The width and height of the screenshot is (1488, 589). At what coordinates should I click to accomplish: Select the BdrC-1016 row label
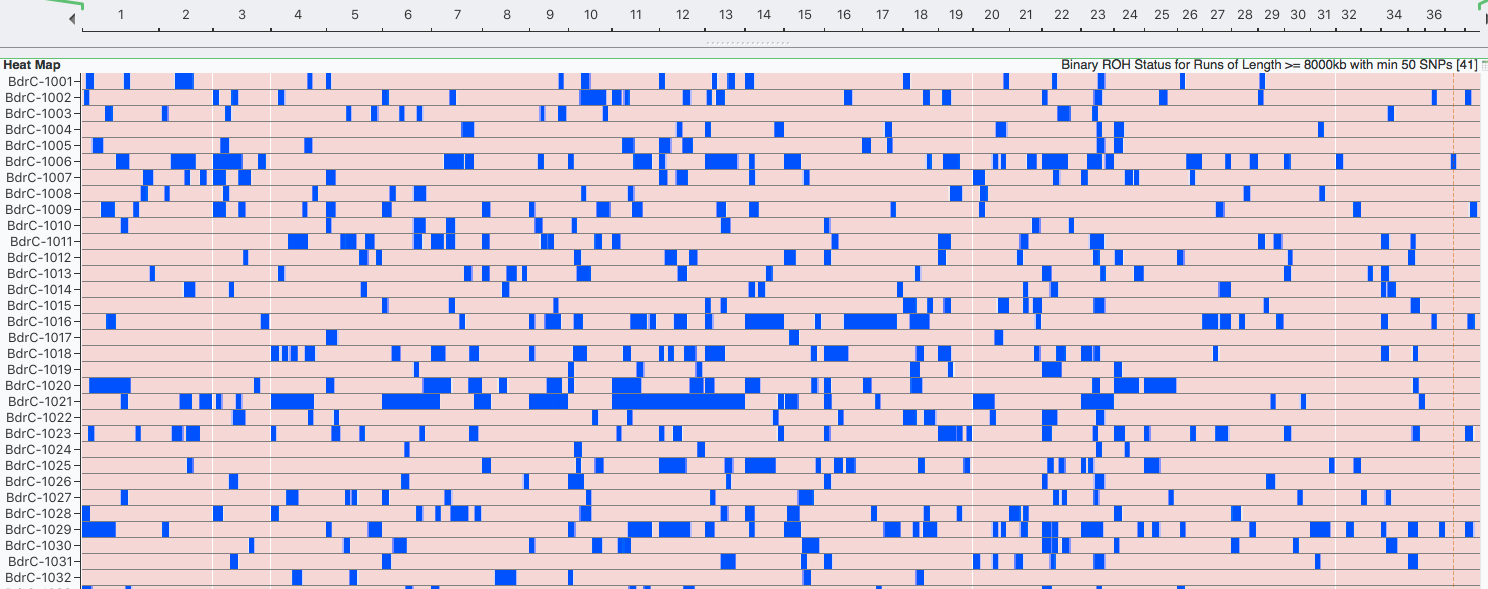click(x=39, y=321)
